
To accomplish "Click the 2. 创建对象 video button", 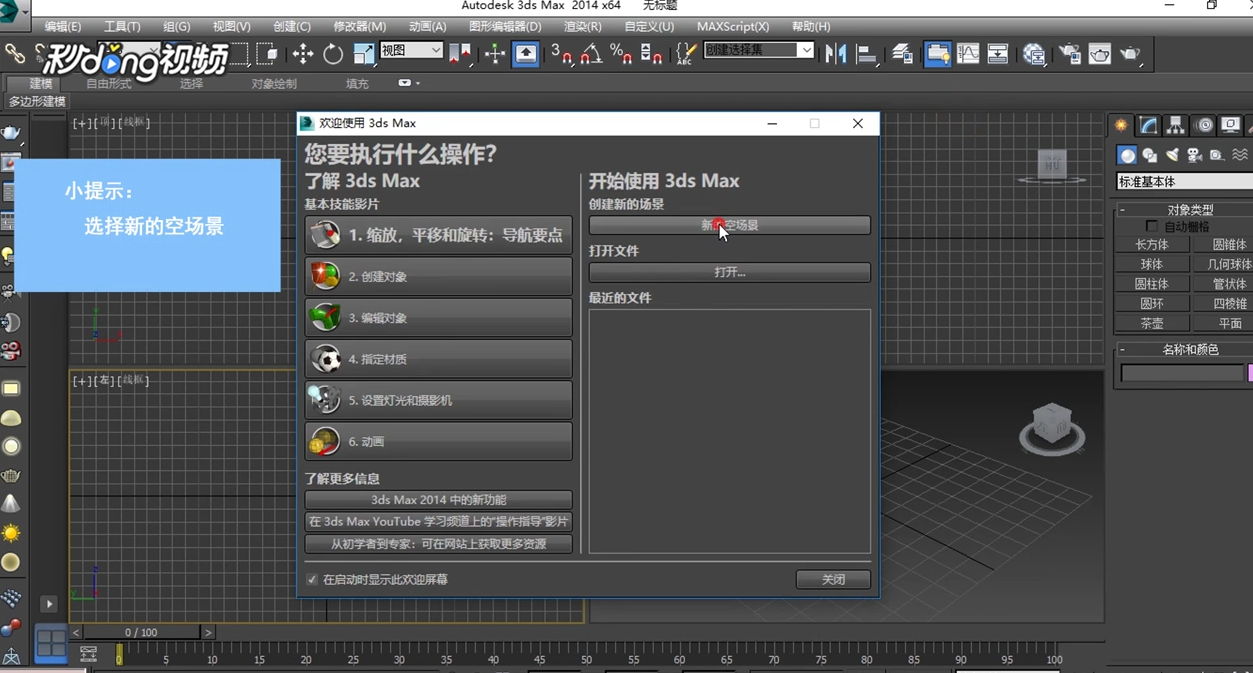I will [x=439, y=276].
